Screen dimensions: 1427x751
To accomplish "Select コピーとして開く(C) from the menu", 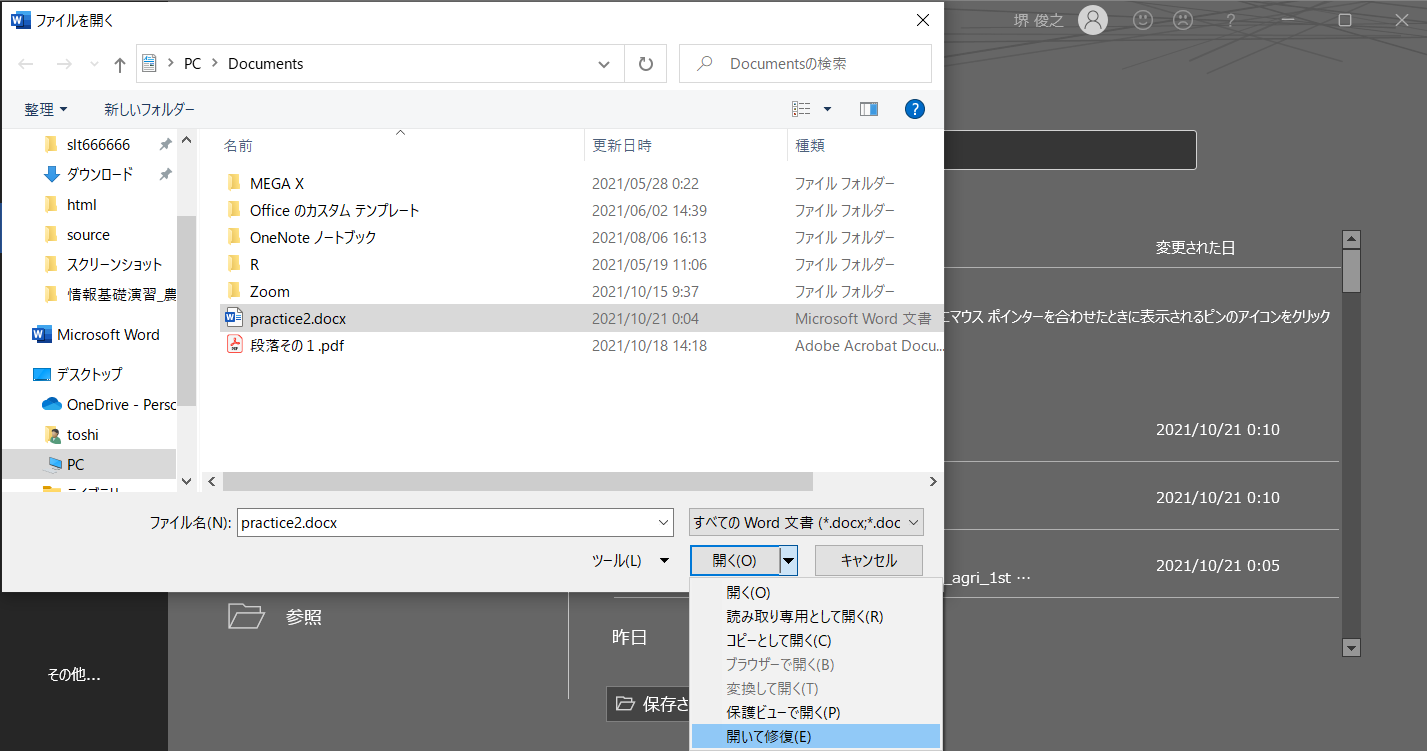I will point(779,641).
